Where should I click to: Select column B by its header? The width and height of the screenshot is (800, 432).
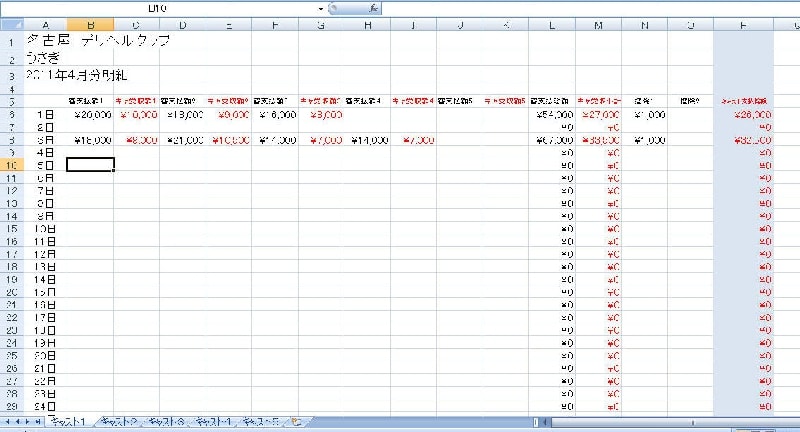(90, 23)
